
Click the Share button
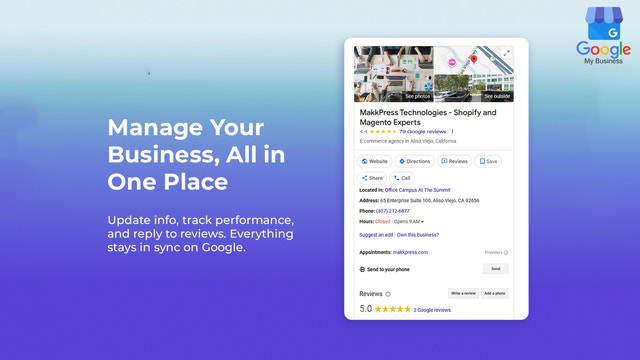pos(372,178)
